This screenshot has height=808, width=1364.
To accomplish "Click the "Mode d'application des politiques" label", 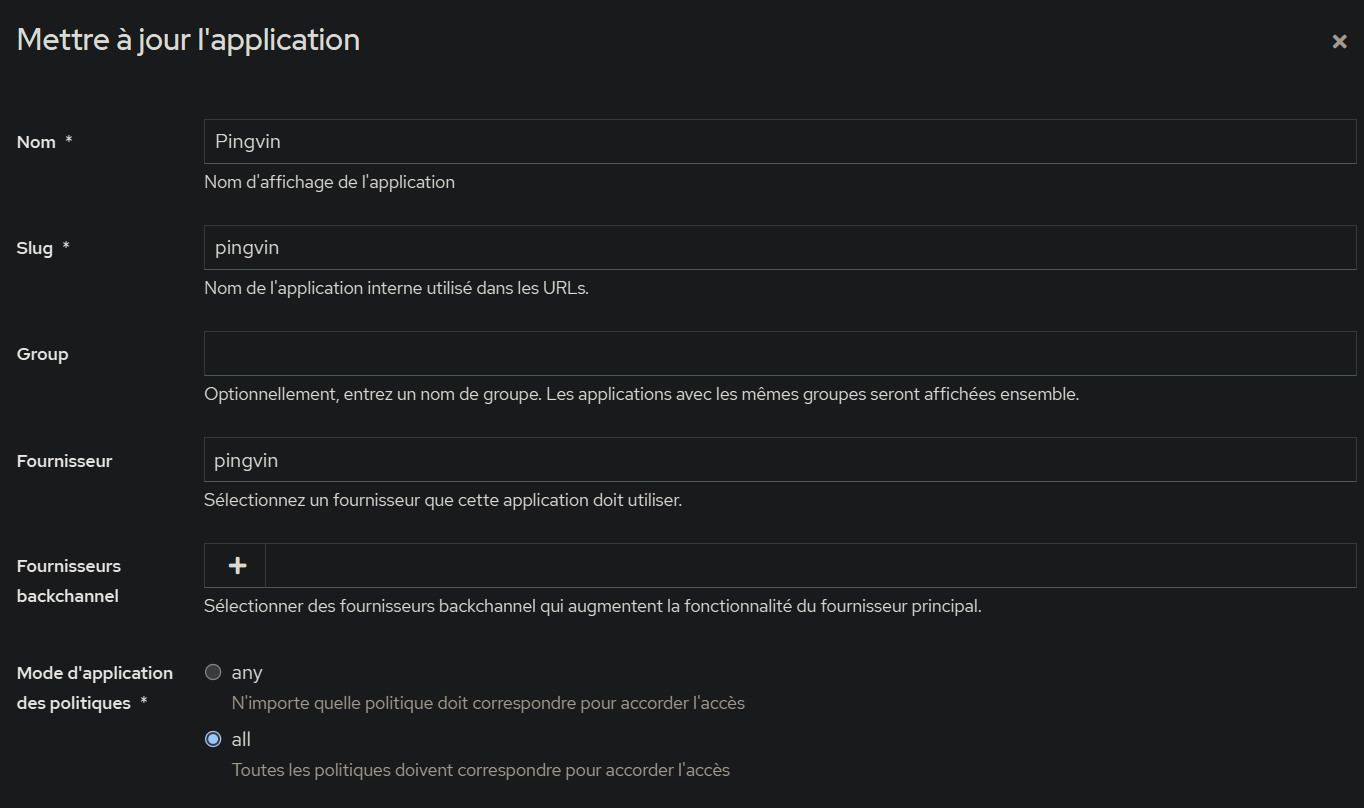I will pyautogui.click(x=94, y=688).
